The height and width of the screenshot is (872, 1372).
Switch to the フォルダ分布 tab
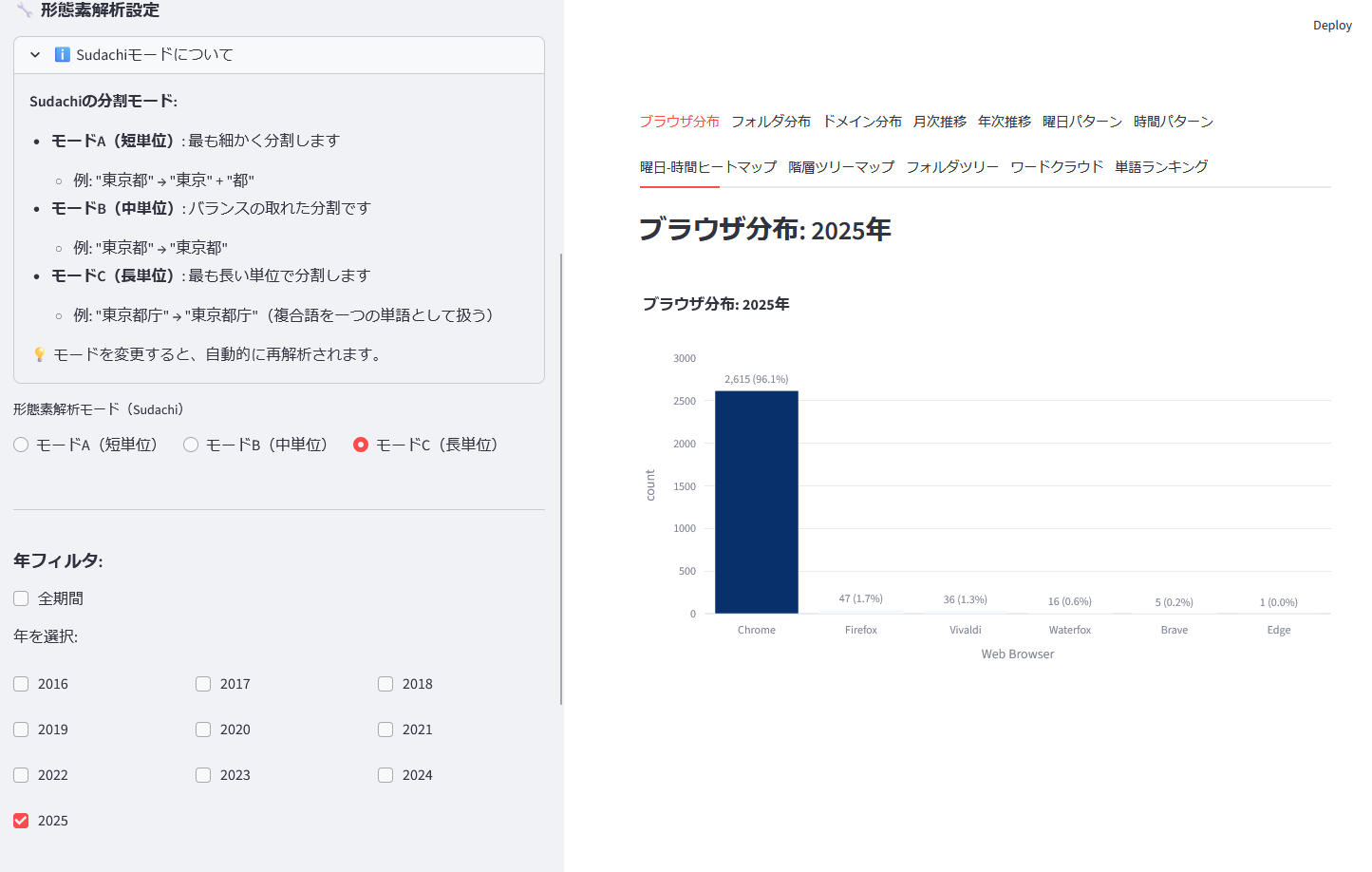point(771,121)
